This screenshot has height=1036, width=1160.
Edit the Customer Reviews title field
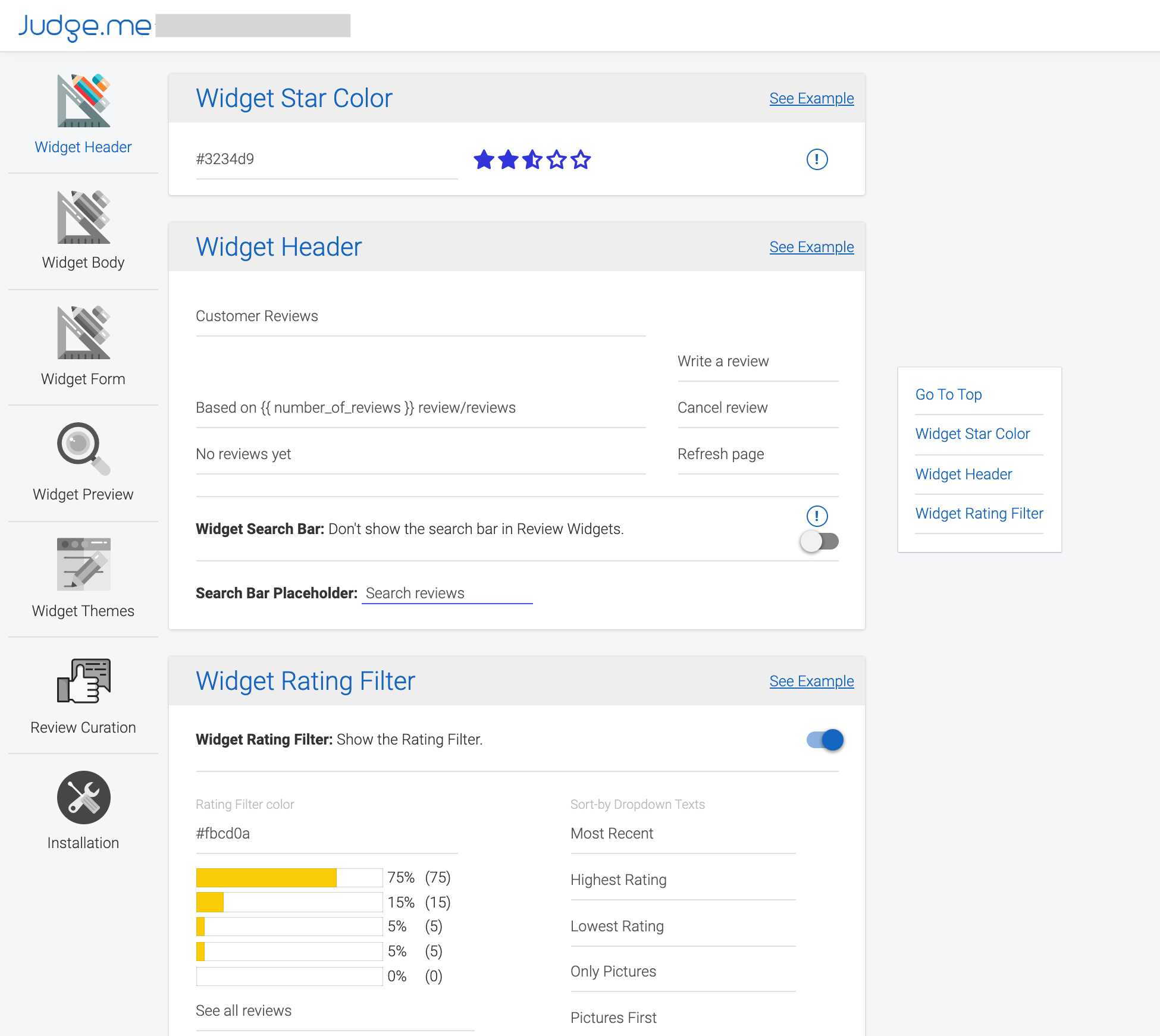point(421,316)
